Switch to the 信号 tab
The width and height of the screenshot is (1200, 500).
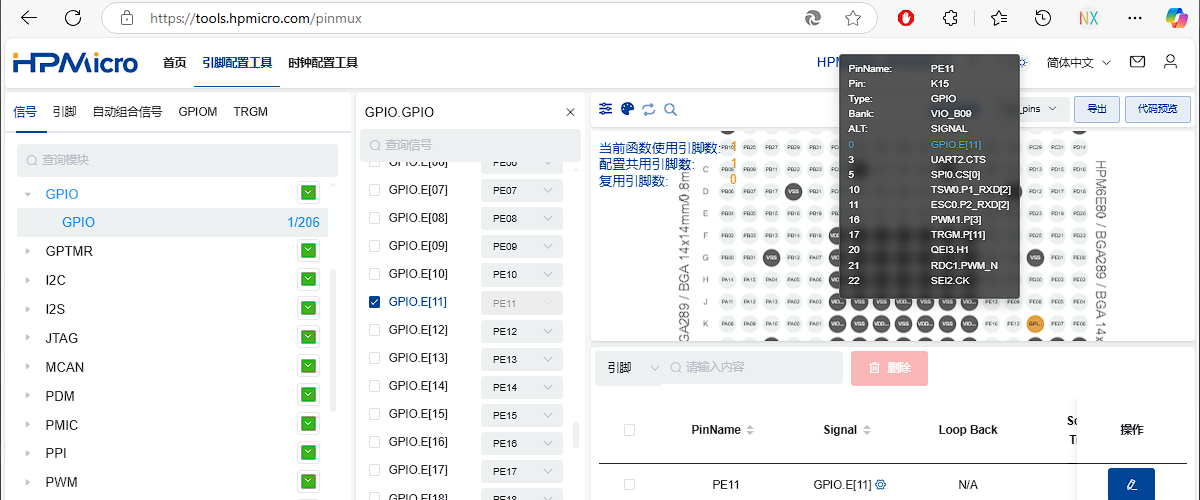pos(25,112)
